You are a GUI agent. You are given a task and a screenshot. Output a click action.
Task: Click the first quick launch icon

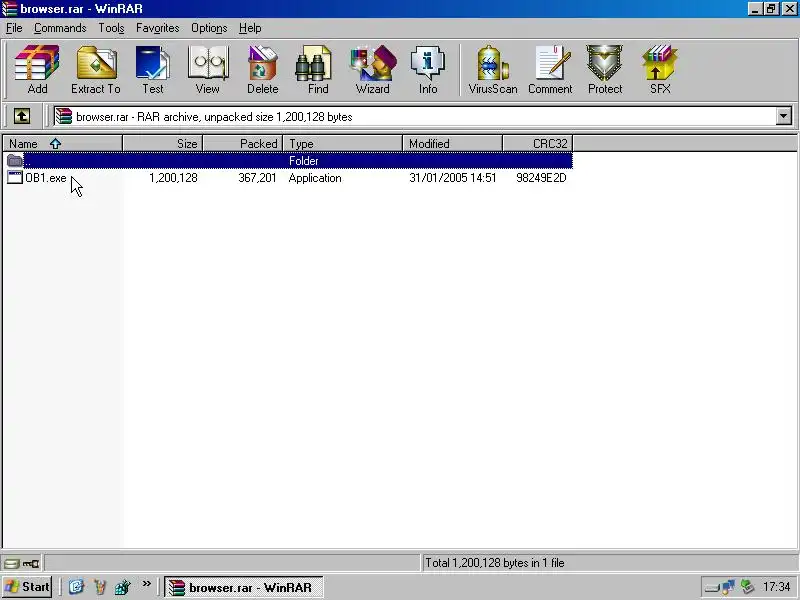pyautogui.click(x=76, y=587)
